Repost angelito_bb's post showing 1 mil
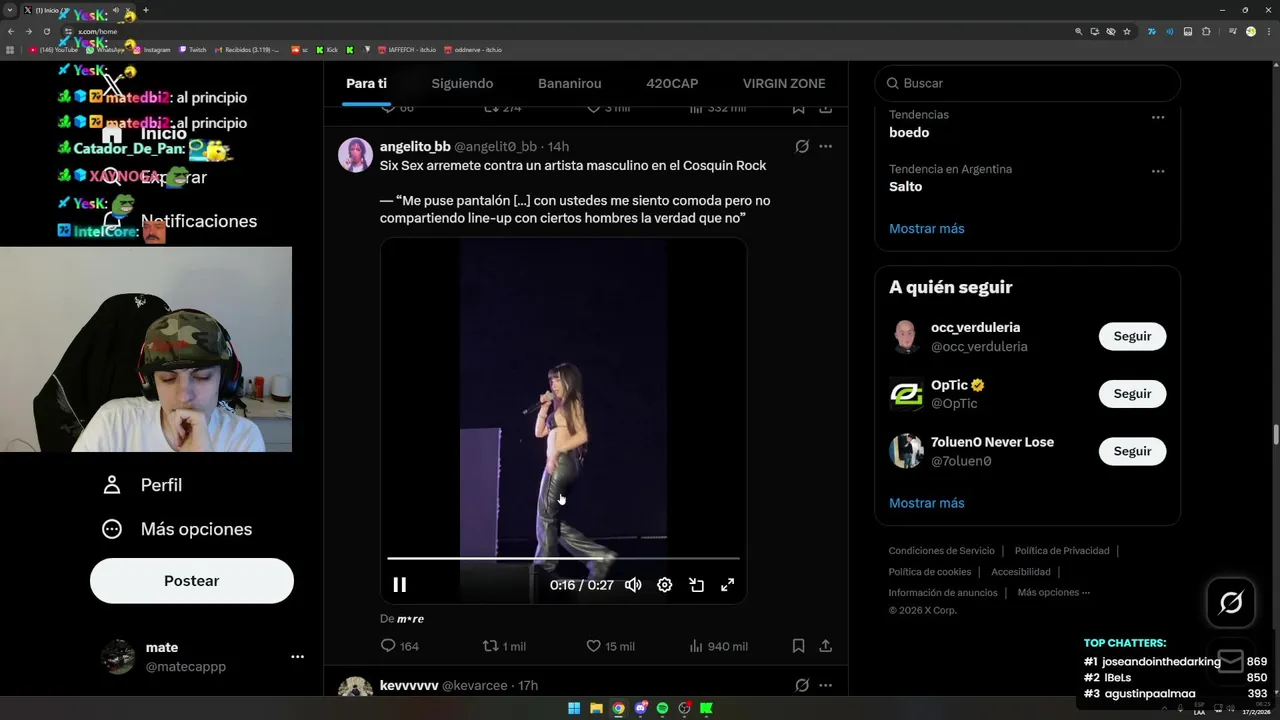This screenshot has width=1280, height=720. pyautogui.click(x=504, y=646)
